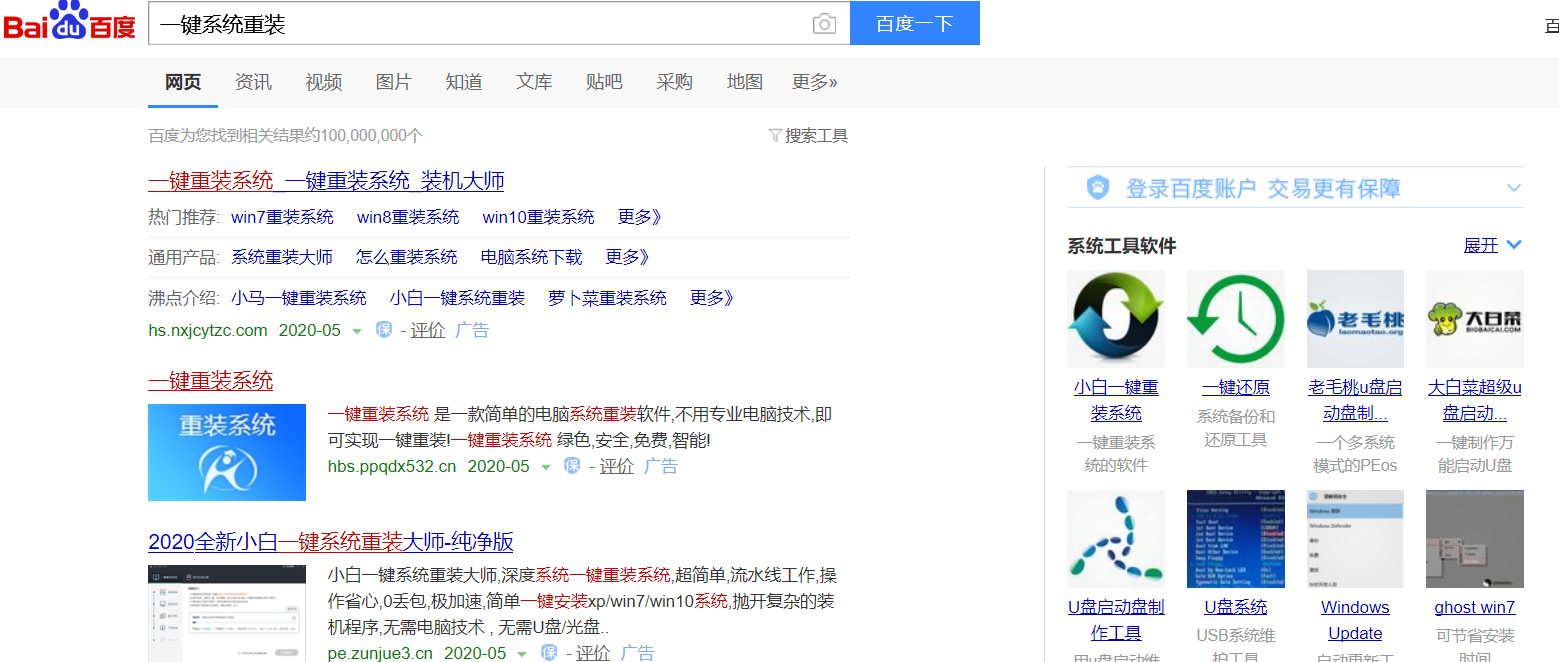The image size is (1559, 662).
Task: Switch to the 地图 tab
Action: [x=745, y=82]
